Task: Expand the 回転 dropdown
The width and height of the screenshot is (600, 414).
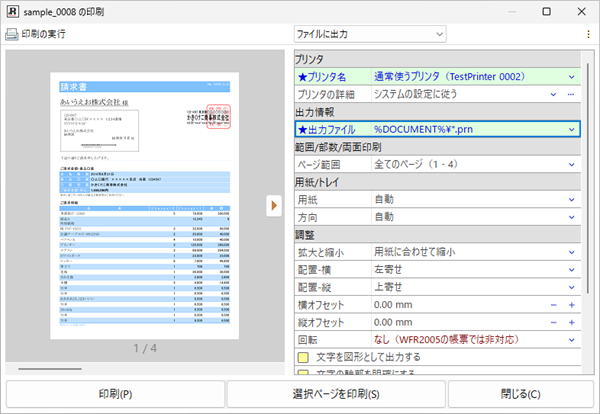Action: click(x=571, y=340)
